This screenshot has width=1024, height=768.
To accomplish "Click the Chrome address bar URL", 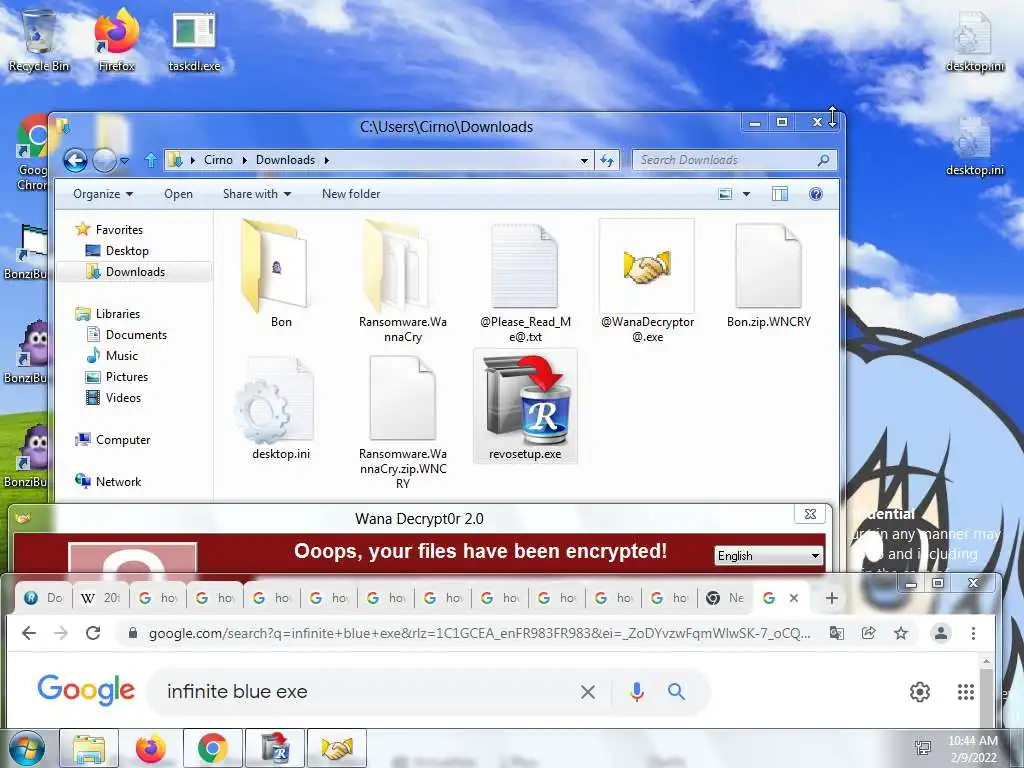I will click(479, 633).
